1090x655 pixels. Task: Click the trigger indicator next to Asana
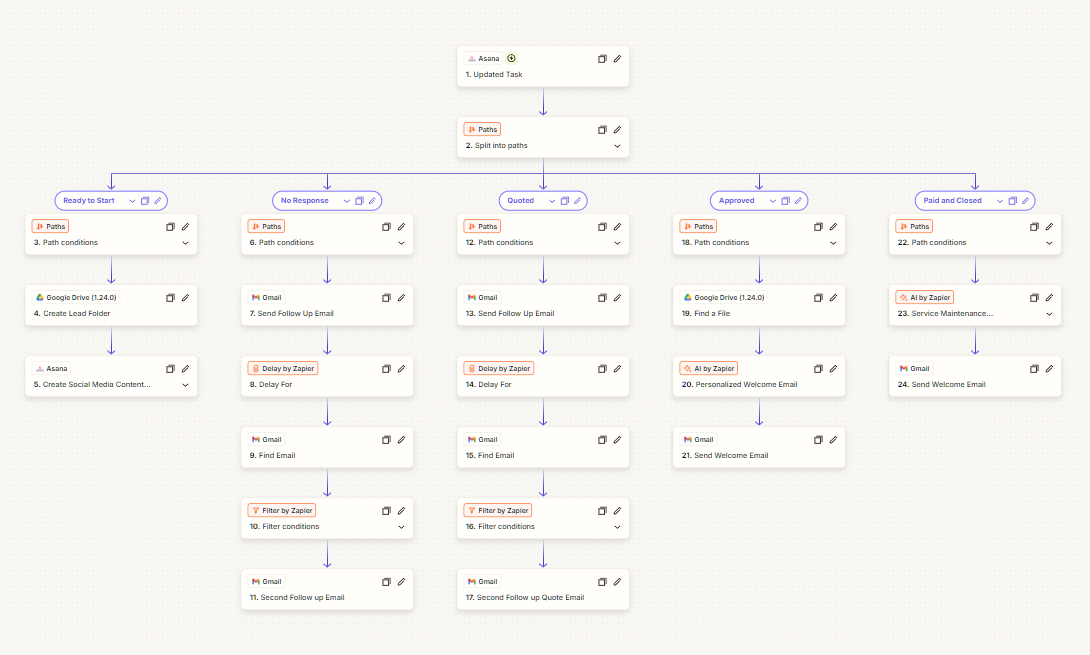pyautogui.click(x=512, y=58)
